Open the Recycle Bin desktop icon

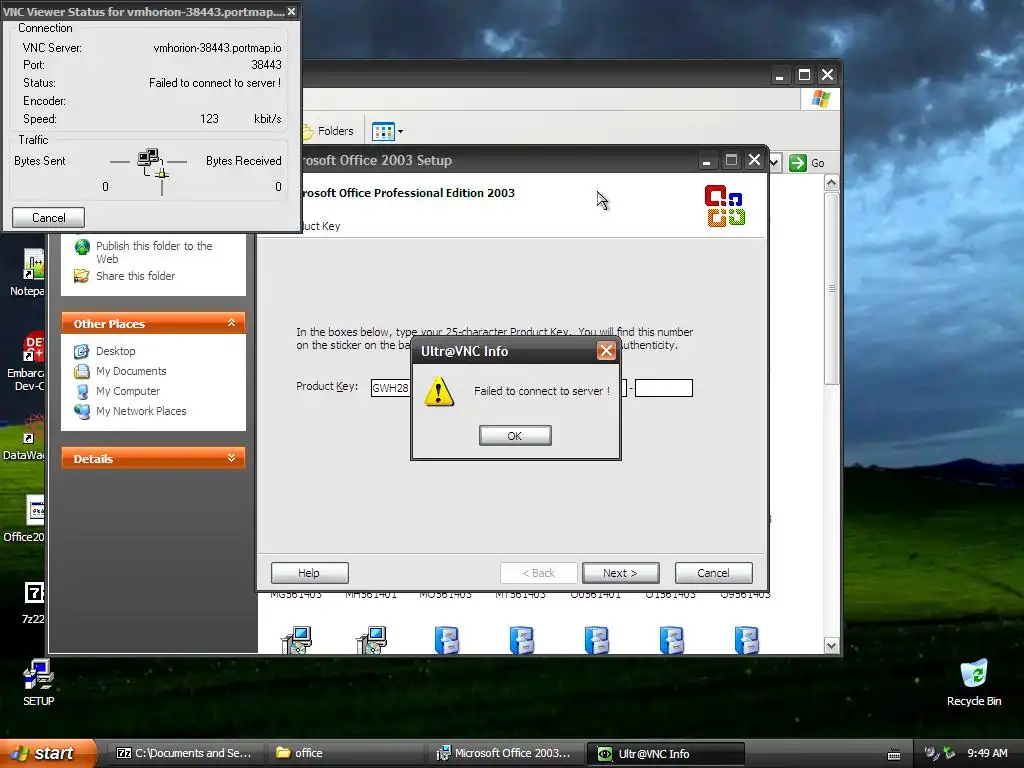click(x=974, y=682)
